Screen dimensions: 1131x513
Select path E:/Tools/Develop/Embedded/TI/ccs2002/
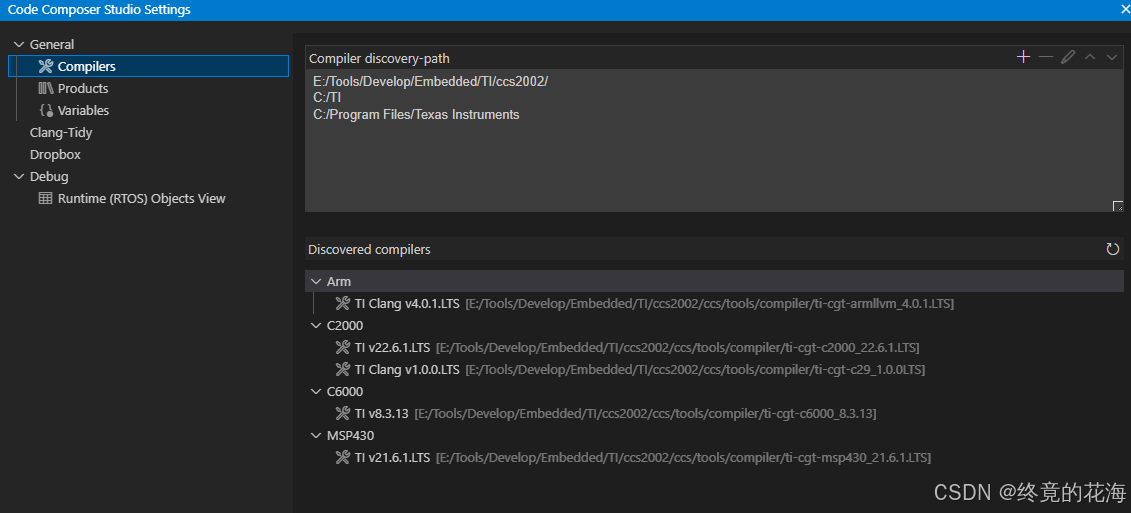(431, 82)
